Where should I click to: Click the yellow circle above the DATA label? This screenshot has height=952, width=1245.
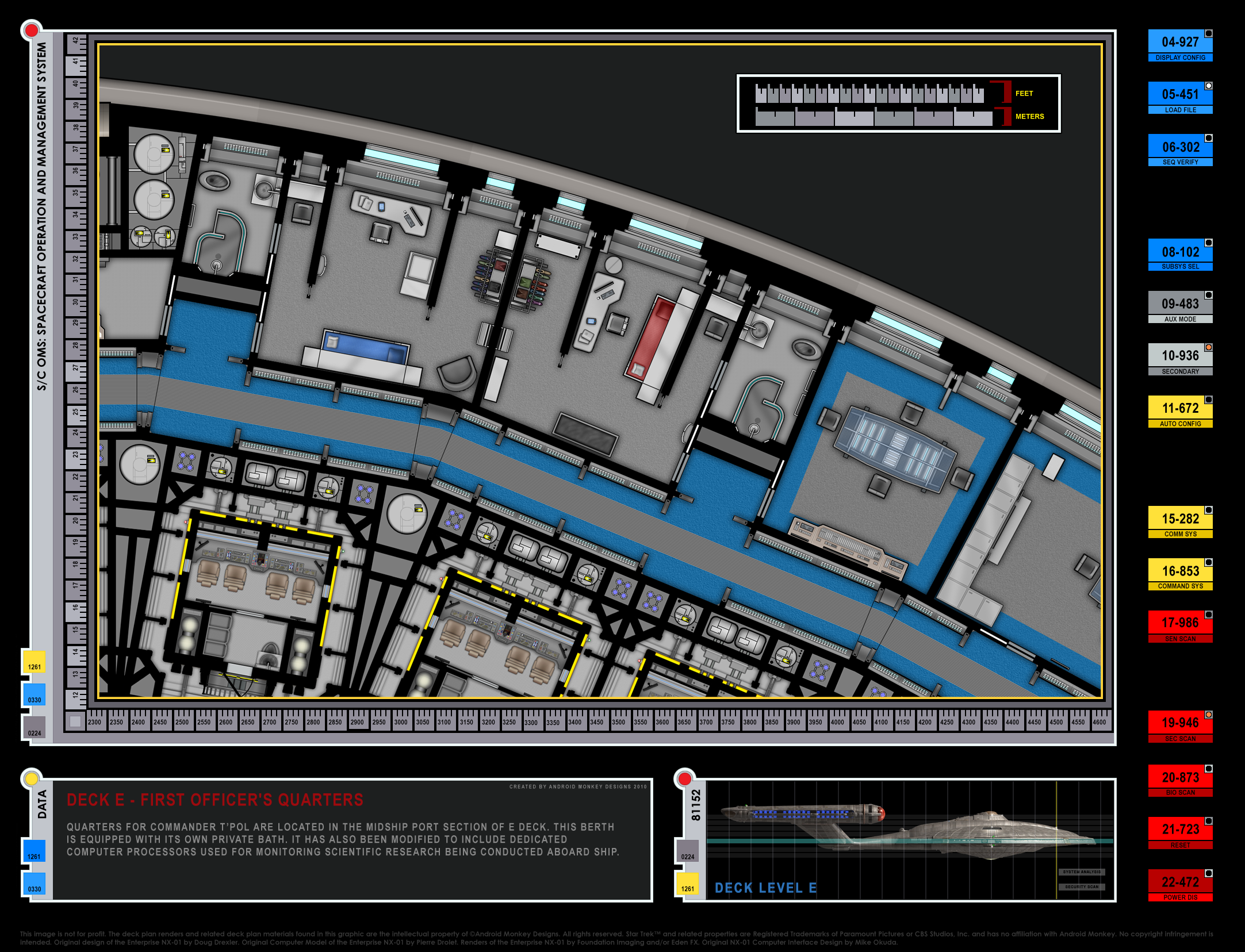click(32, 779)
